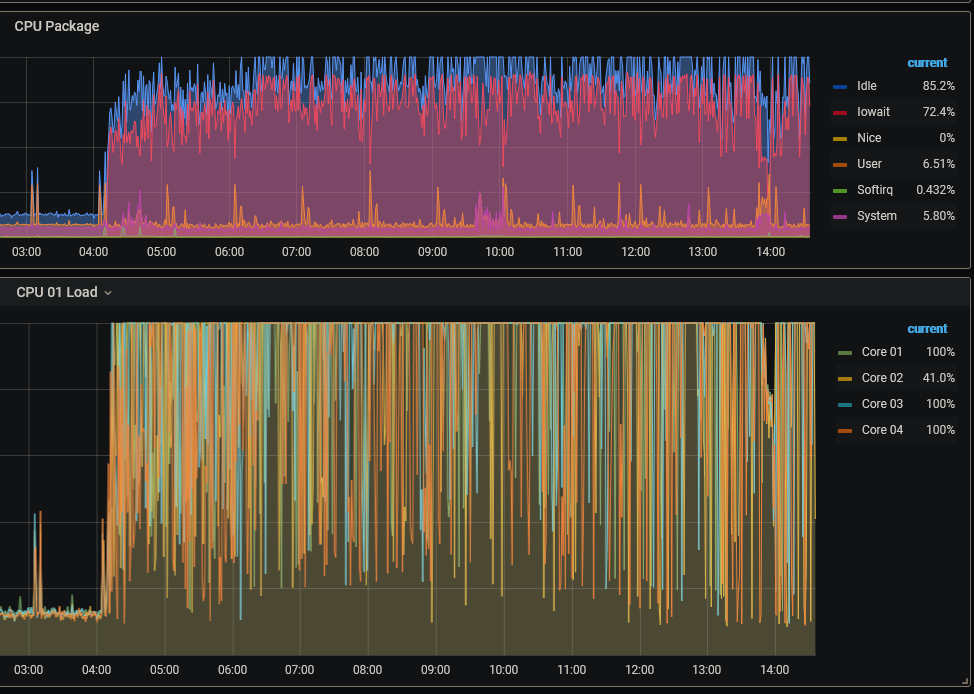Image resolution: width=974 pixels, height=694 pixels.
Task: Click the Idle legend color swatch
Action: 840,87
